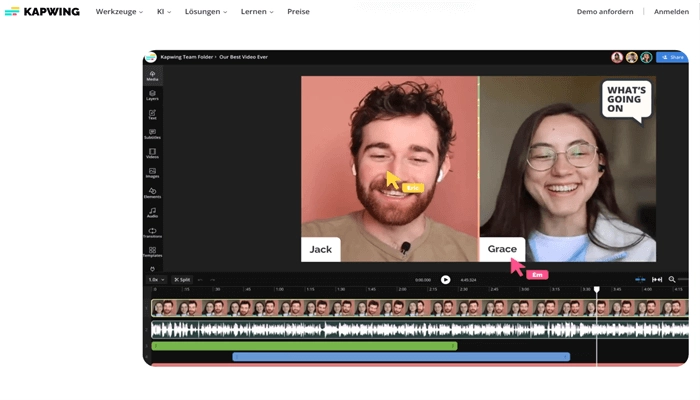The image size is (700, 400).
Task: Open the Audio panel in the sidebar
Action: [x=152, y=212]
